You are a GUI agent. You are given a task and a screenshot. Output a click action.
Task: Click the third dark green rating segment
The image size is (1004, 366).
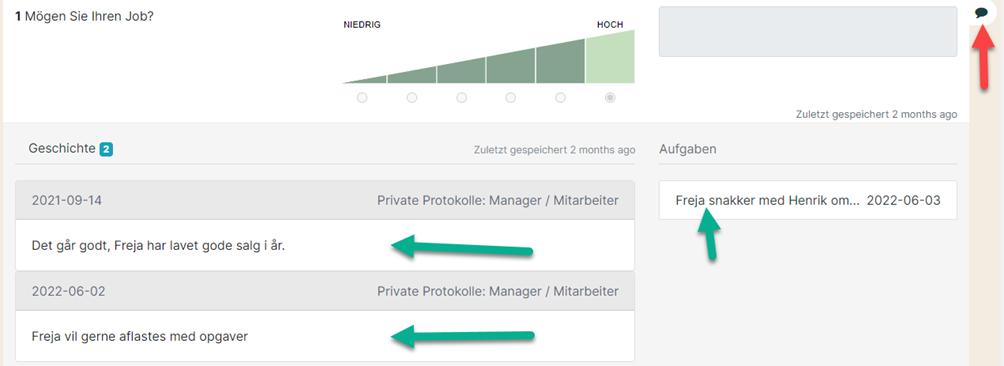(461, 70)
